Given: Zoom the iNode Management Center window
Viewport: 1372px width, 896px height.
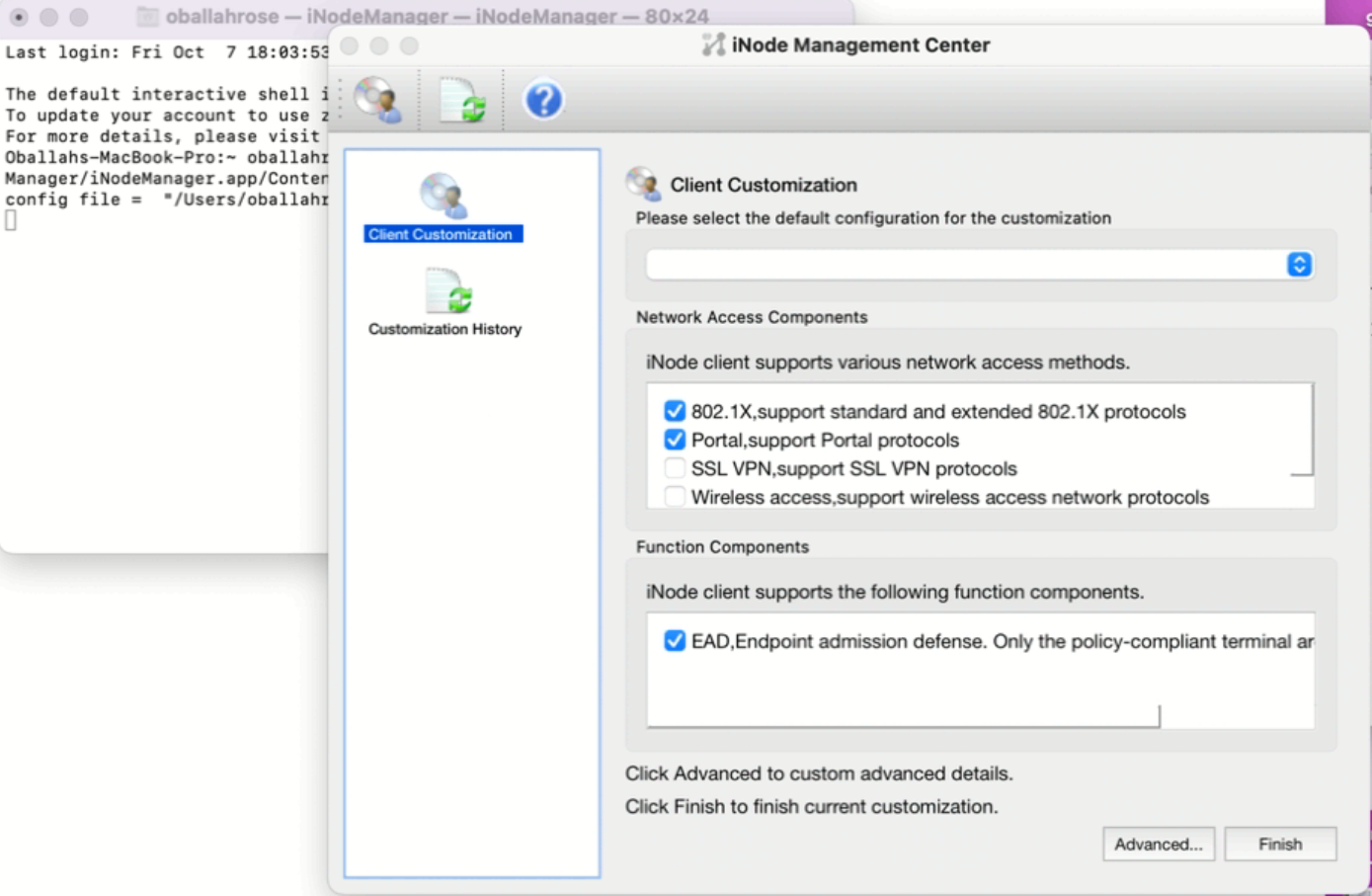Looking at the screenshot, I should coord(409,46).
